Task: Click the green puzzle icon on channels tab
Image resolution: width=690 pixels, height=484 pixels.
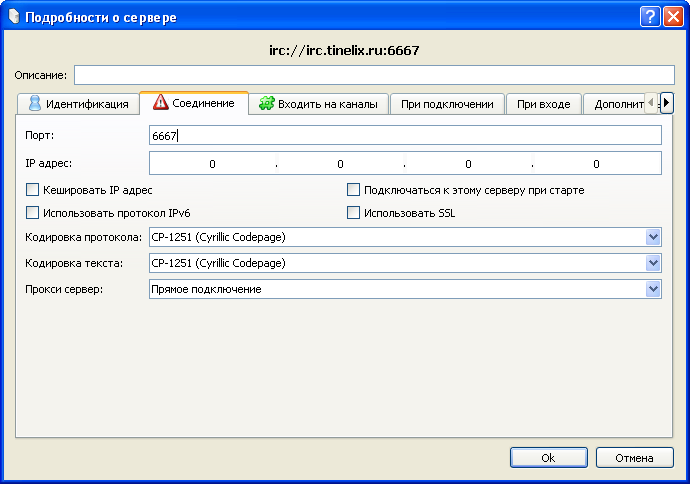Action: pos(266,103)
